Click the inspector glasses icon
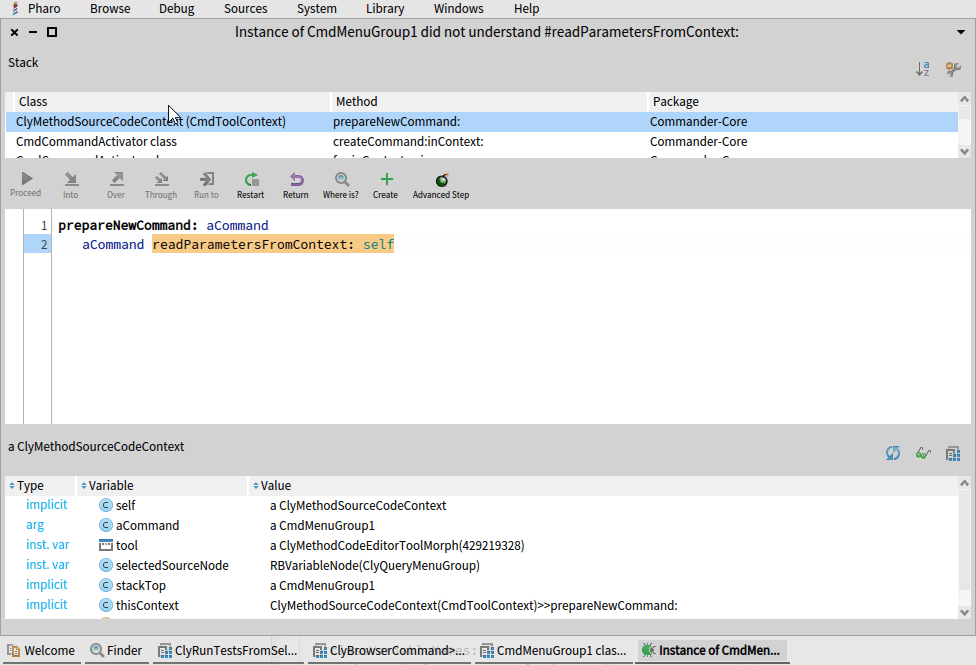The height and width of the screenshot is (665, 976). (x=923, y=453)
